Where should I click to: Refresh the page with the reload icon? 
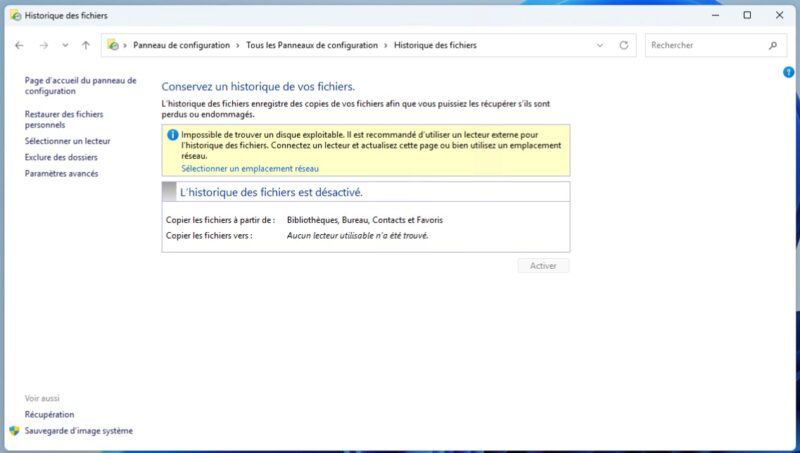pos(623,45)
